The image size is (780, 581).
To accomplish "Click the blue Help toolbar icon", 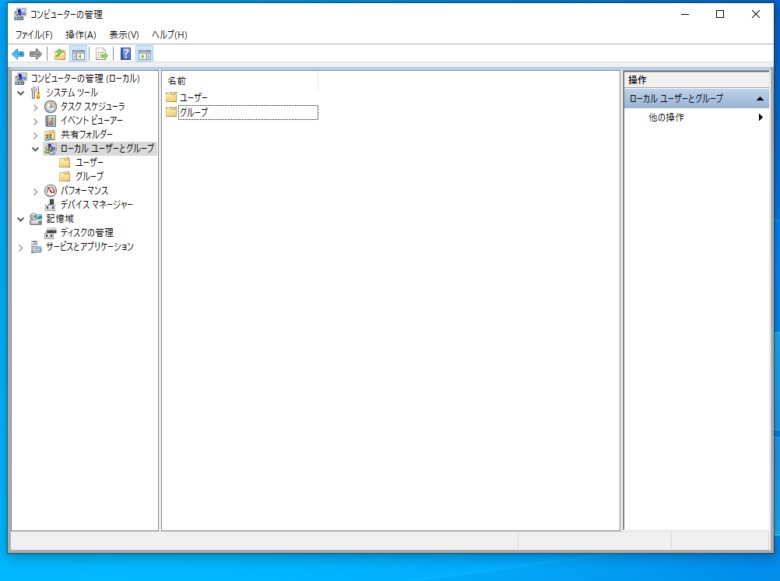I will [126, 54].
